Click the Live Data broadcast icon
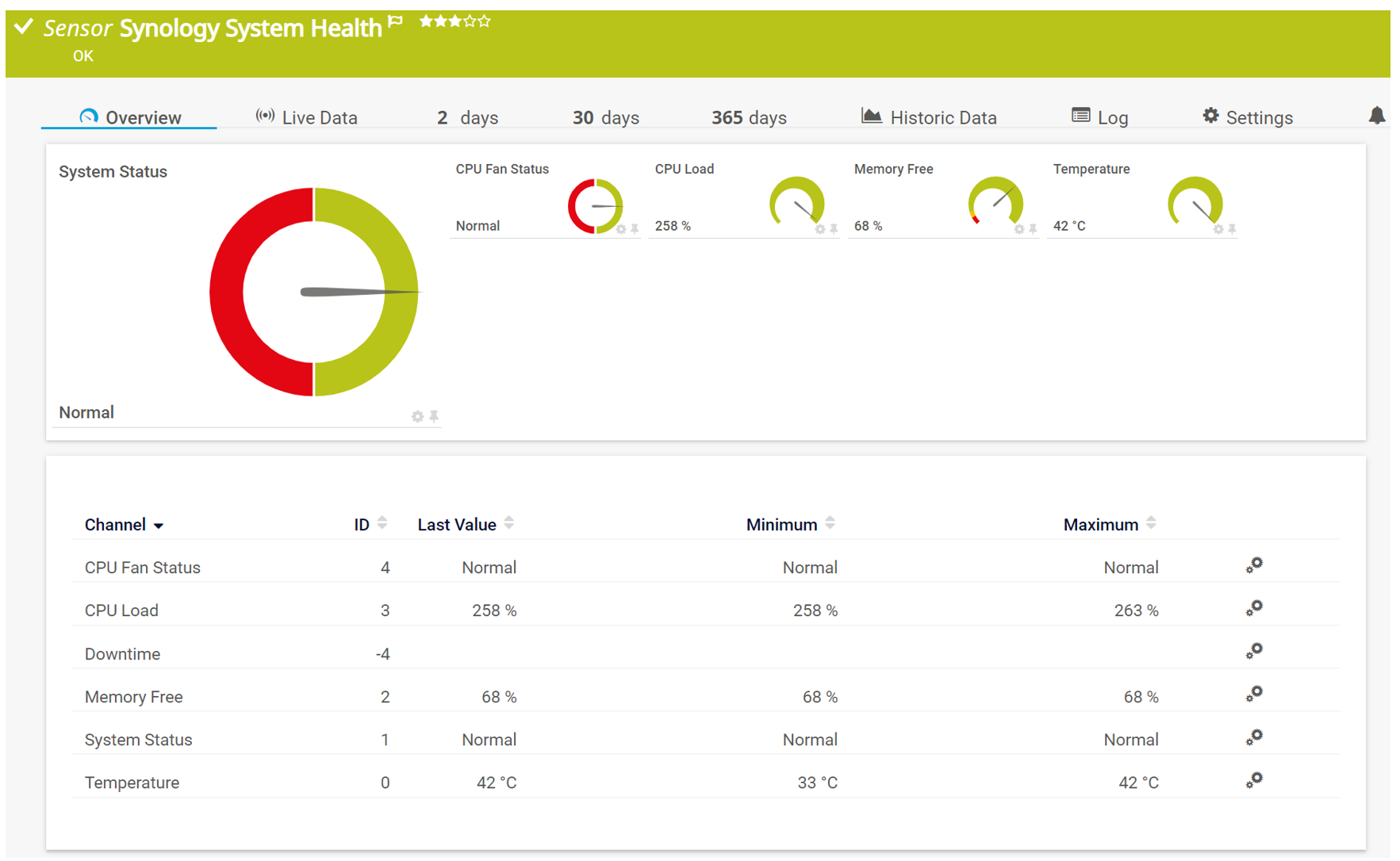This screenshot has height=861, width=1400. pos(264,116)
